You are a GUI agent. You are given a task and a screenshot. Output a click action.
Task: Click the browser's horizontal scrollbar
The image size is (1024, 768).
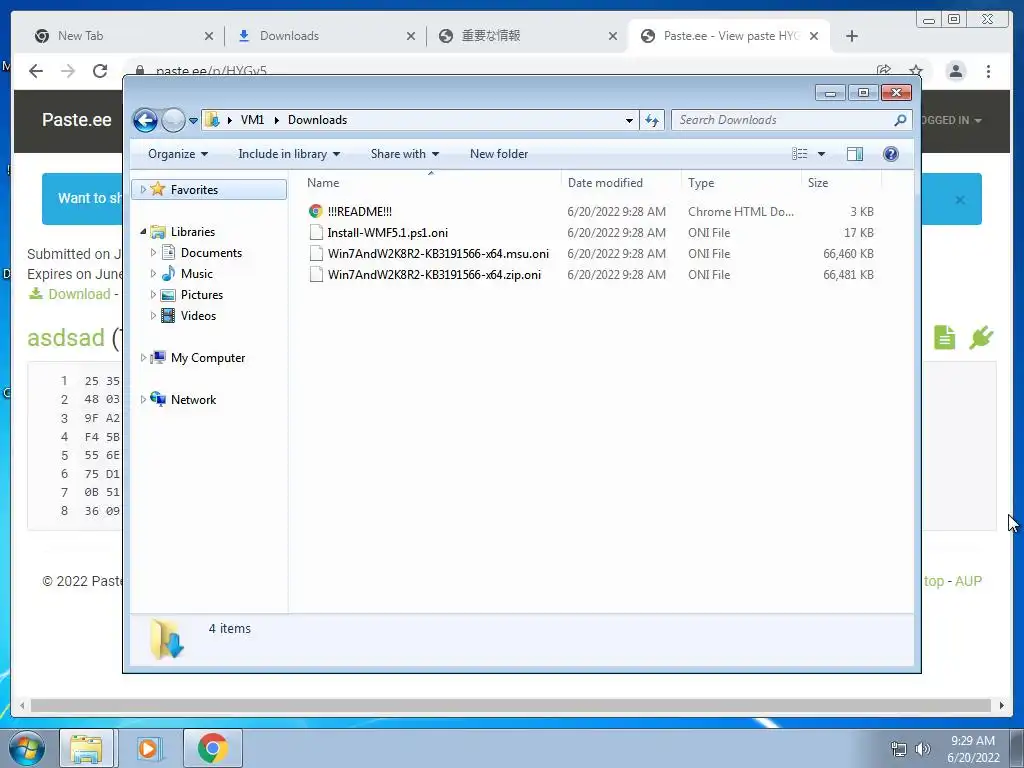[x=511, y=705]
